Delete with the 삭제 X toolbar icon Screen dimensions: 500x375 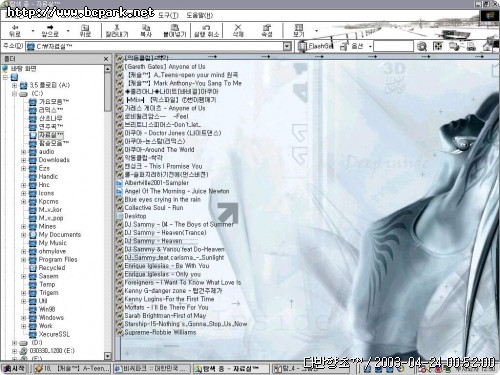pos(238,30)
